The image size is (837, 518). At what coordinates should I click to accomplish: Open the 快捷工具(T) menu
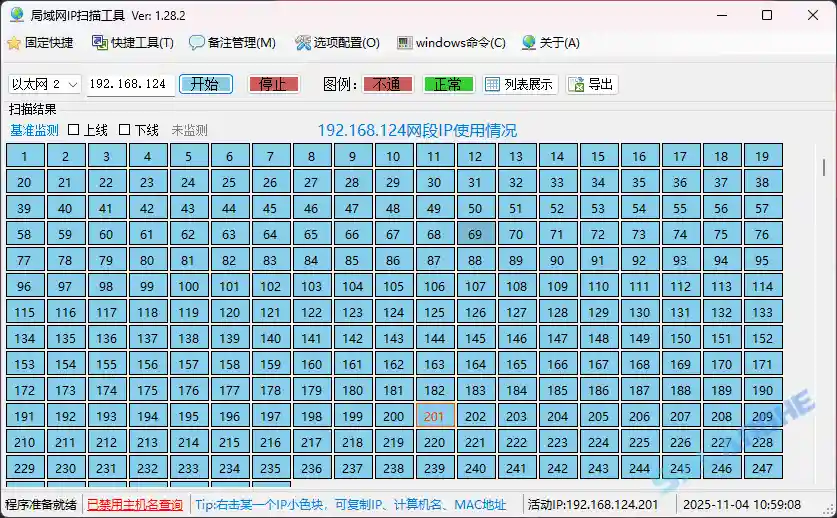pyautogui.click(x=133, y=43)
